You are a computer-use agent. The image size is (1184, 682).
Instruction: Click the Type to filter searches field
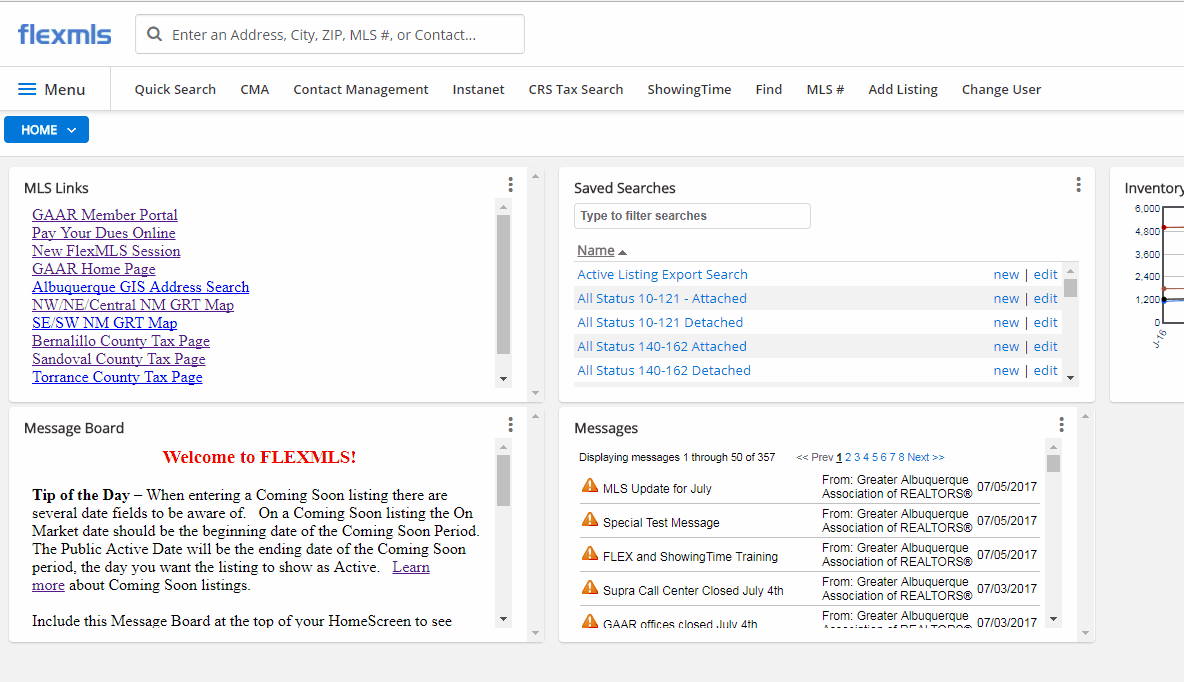tap(692, 216)
